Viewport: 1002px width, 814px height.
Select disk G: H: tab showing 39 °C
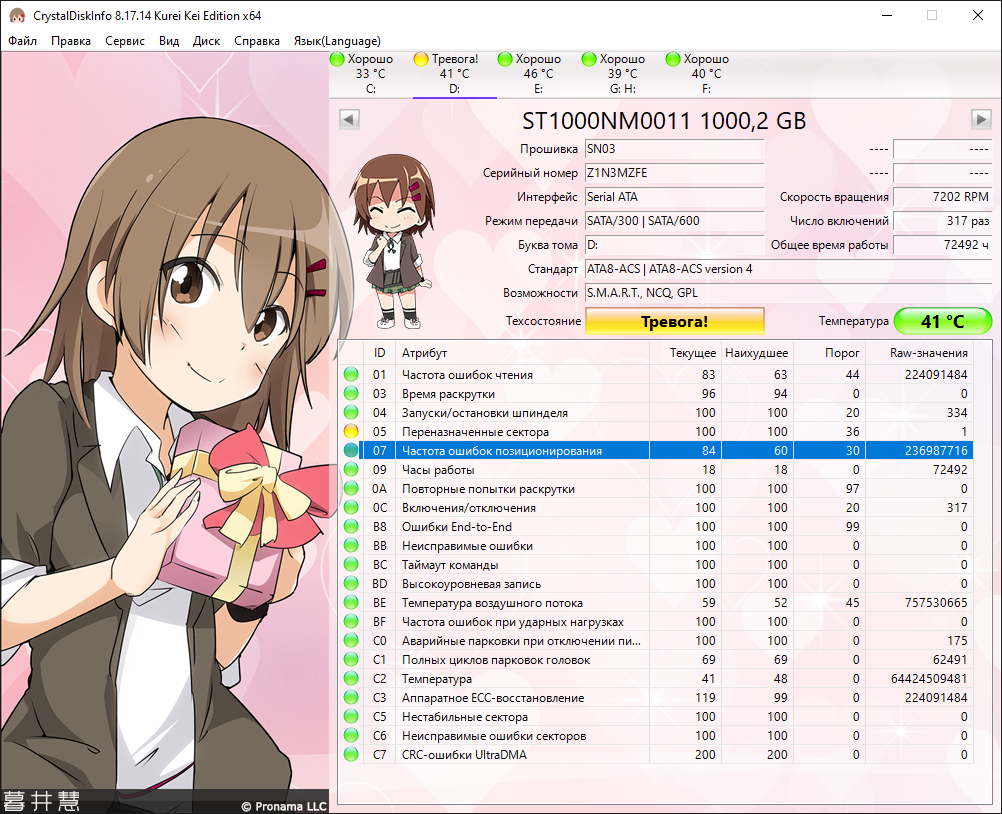(x=622, y=74)
